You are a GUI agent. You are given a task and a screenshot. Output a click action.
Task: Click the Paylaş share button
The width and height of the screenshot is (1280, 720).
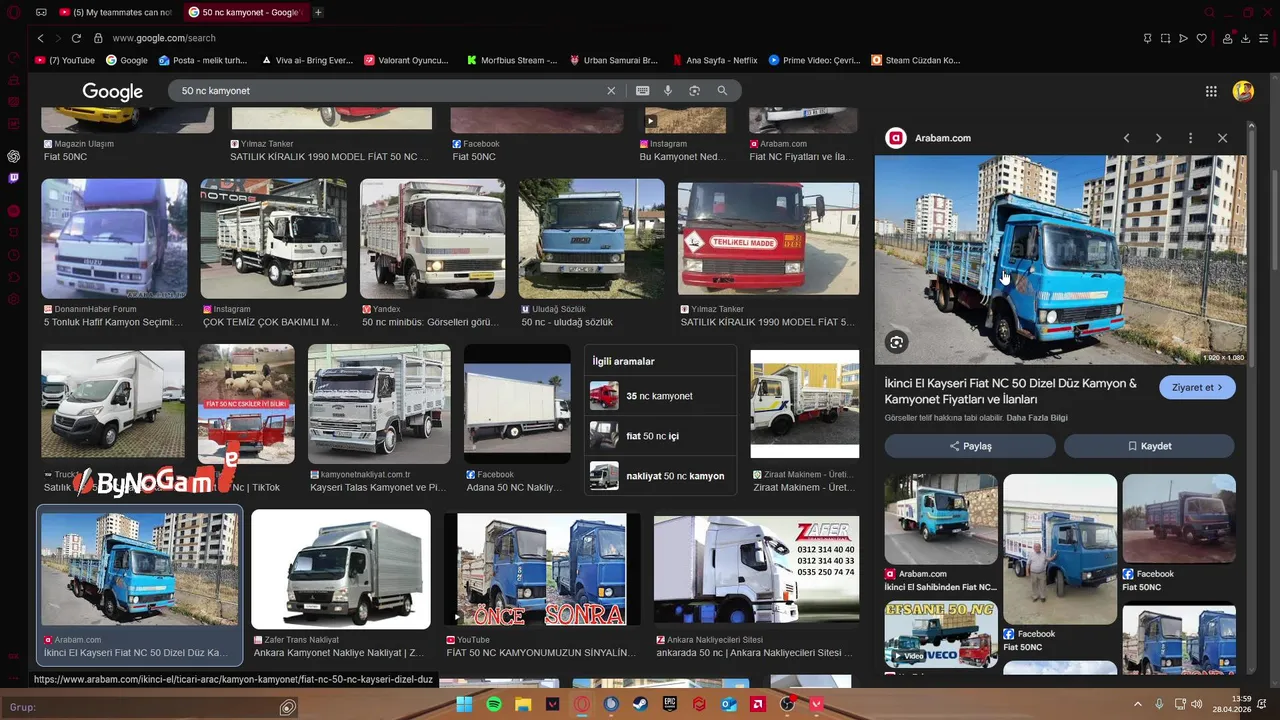point(970,446)
